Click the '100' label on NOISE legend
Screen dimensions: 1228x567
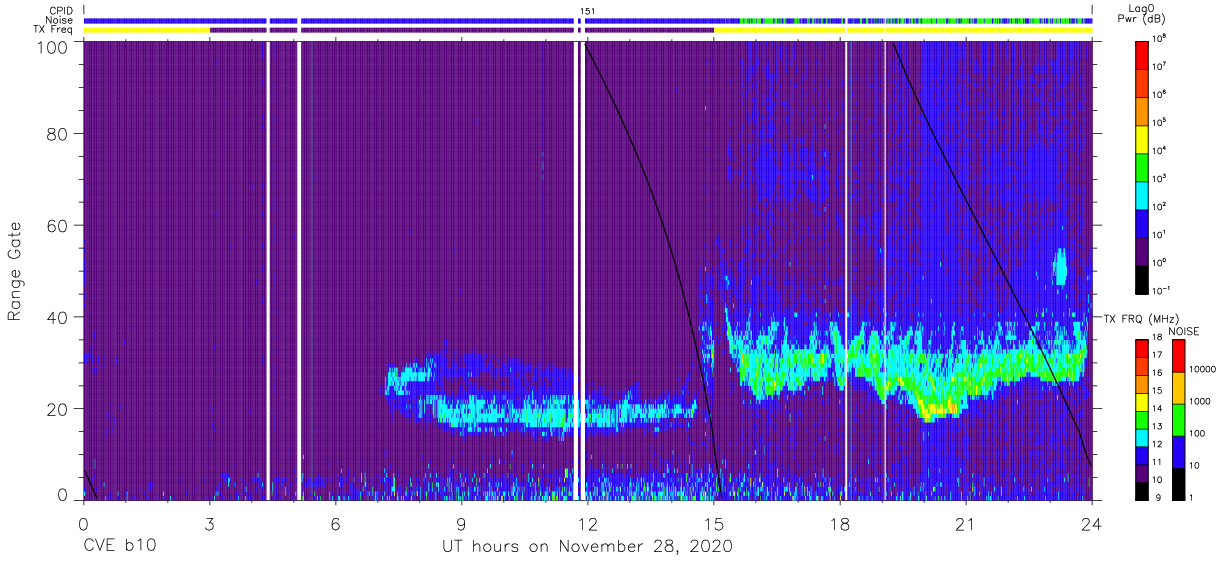point(1195,433)
